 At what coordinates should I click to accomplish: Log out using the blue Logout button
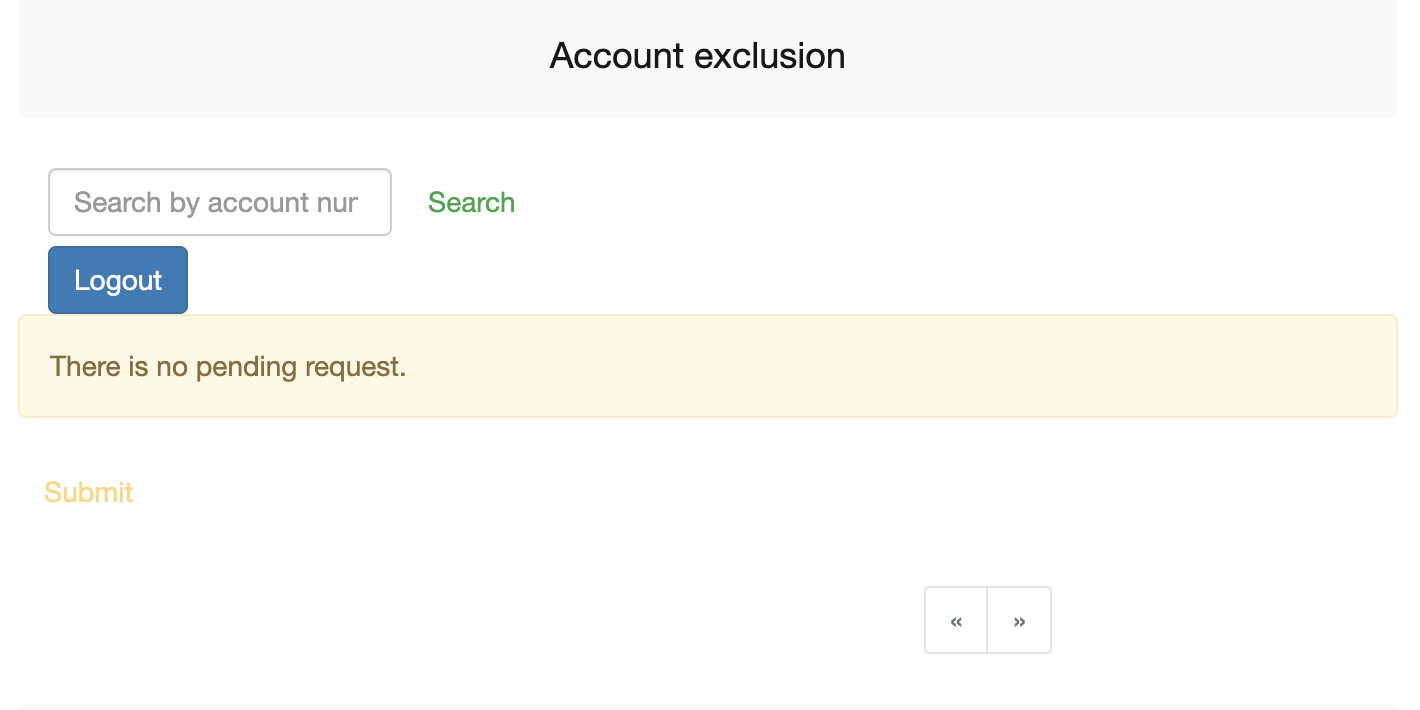(118, 280)
